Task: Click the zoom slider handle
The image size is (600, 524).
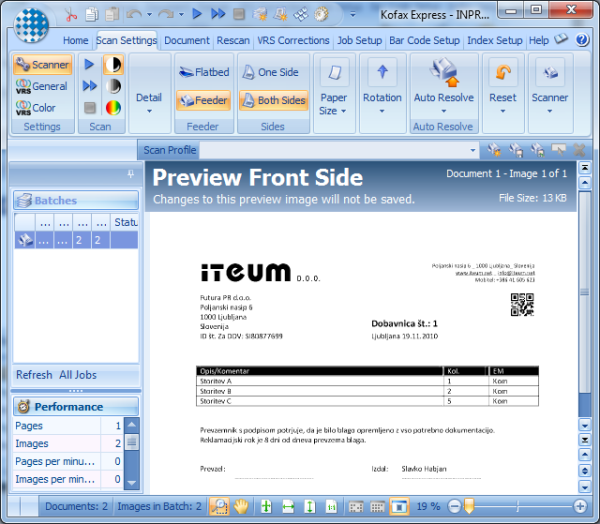Action: click(x=469, y=506)
